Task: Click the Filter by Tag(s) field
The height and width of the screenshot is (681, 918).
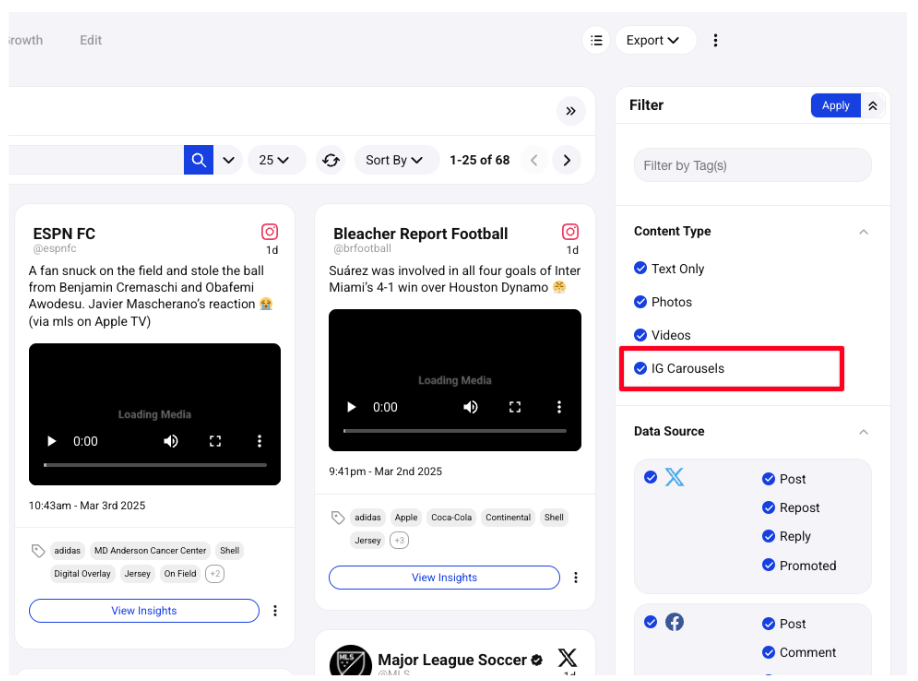Action: tap(752, 165)
